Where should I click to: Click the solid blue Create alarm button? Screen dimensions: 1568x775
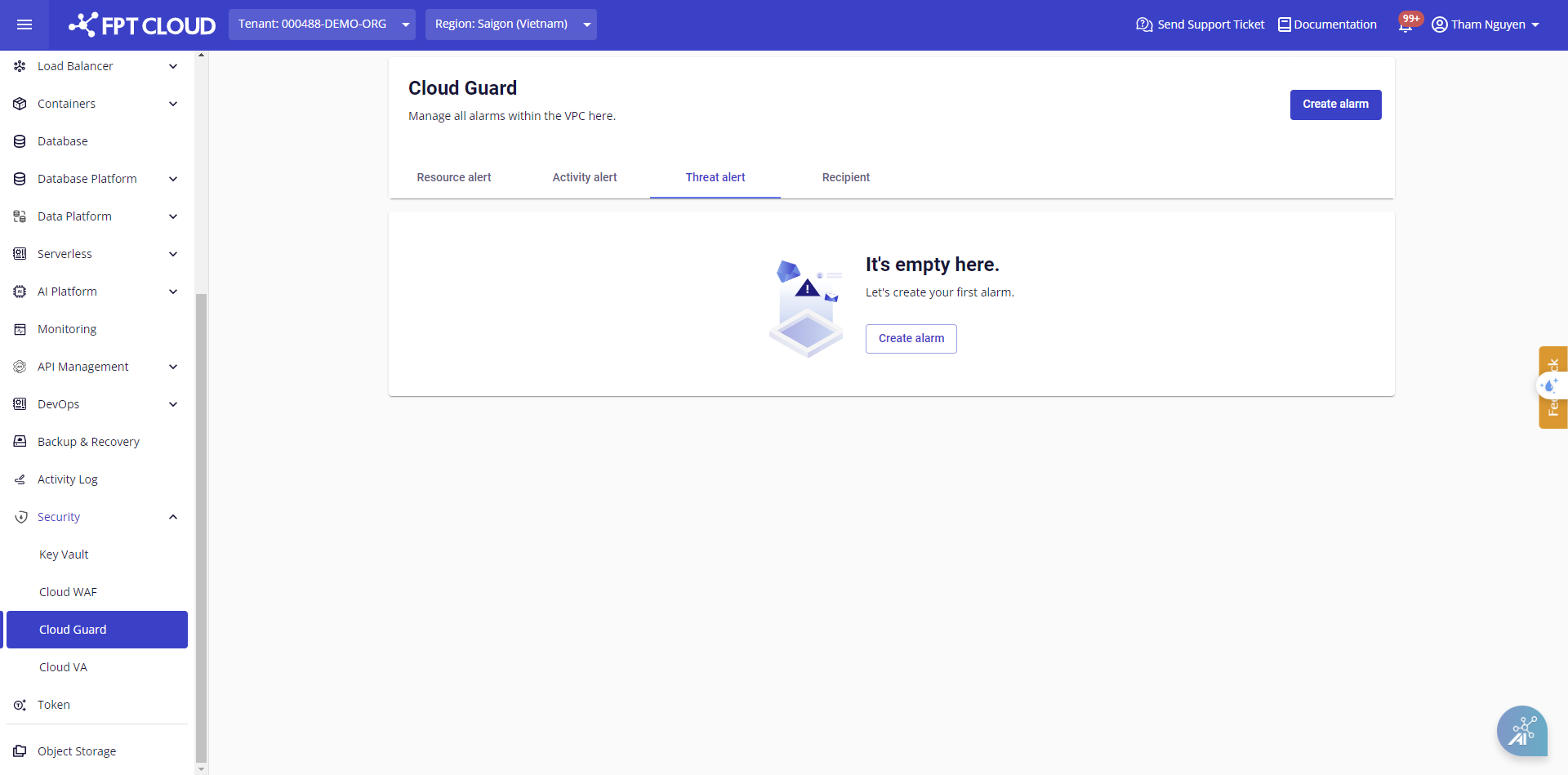[x=1335, y=105]
